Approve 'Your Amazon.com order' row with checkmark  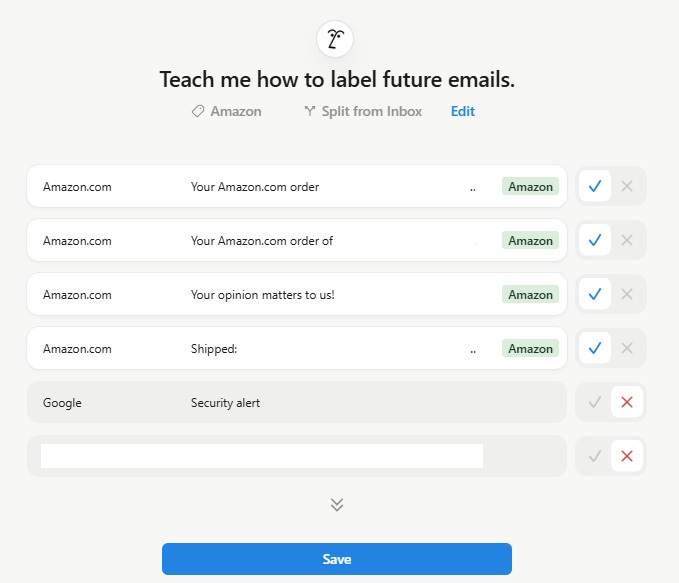point(595,186)
